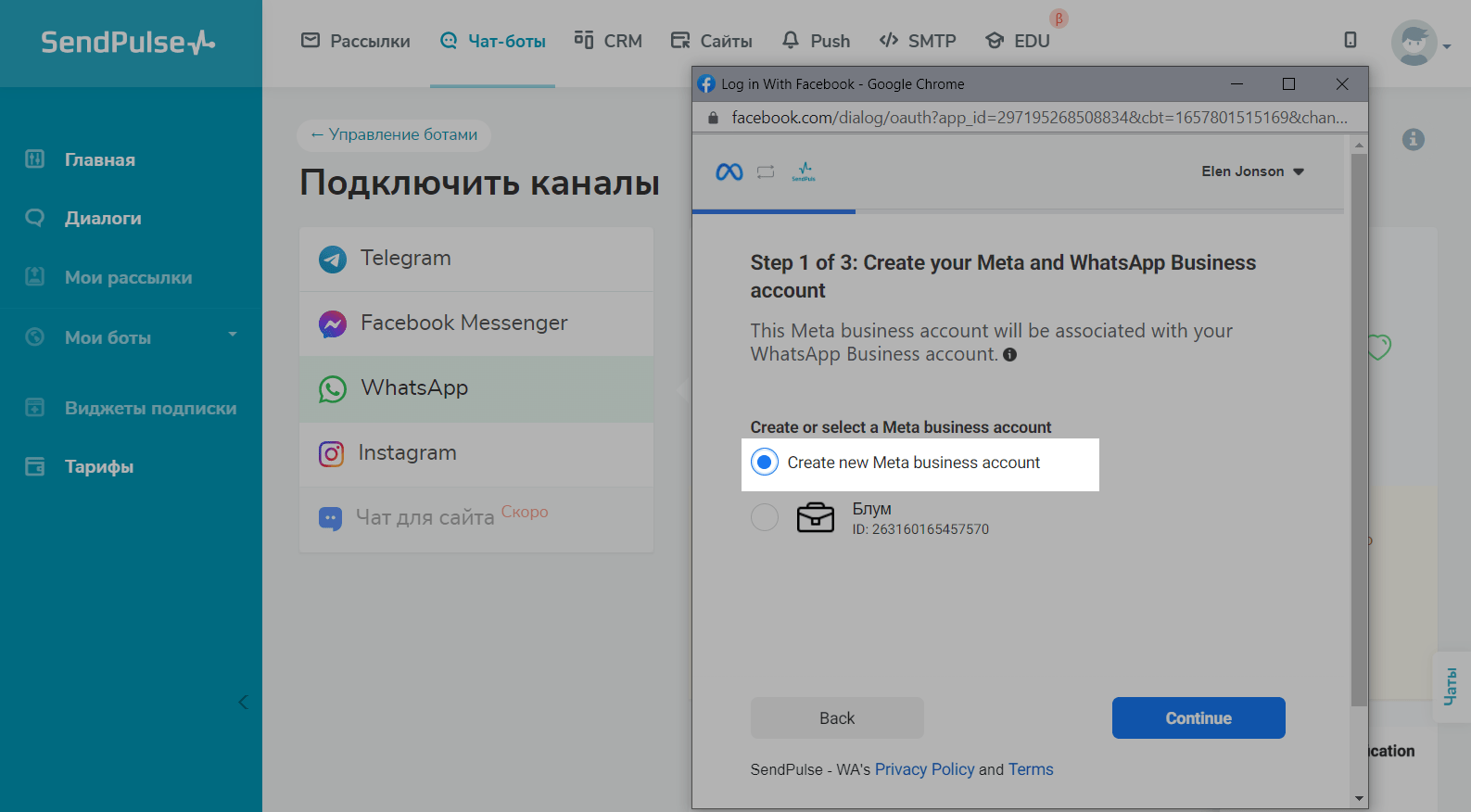Click the site chat bubble icon
Screen dimensions: 1471x812
point(330,518)
